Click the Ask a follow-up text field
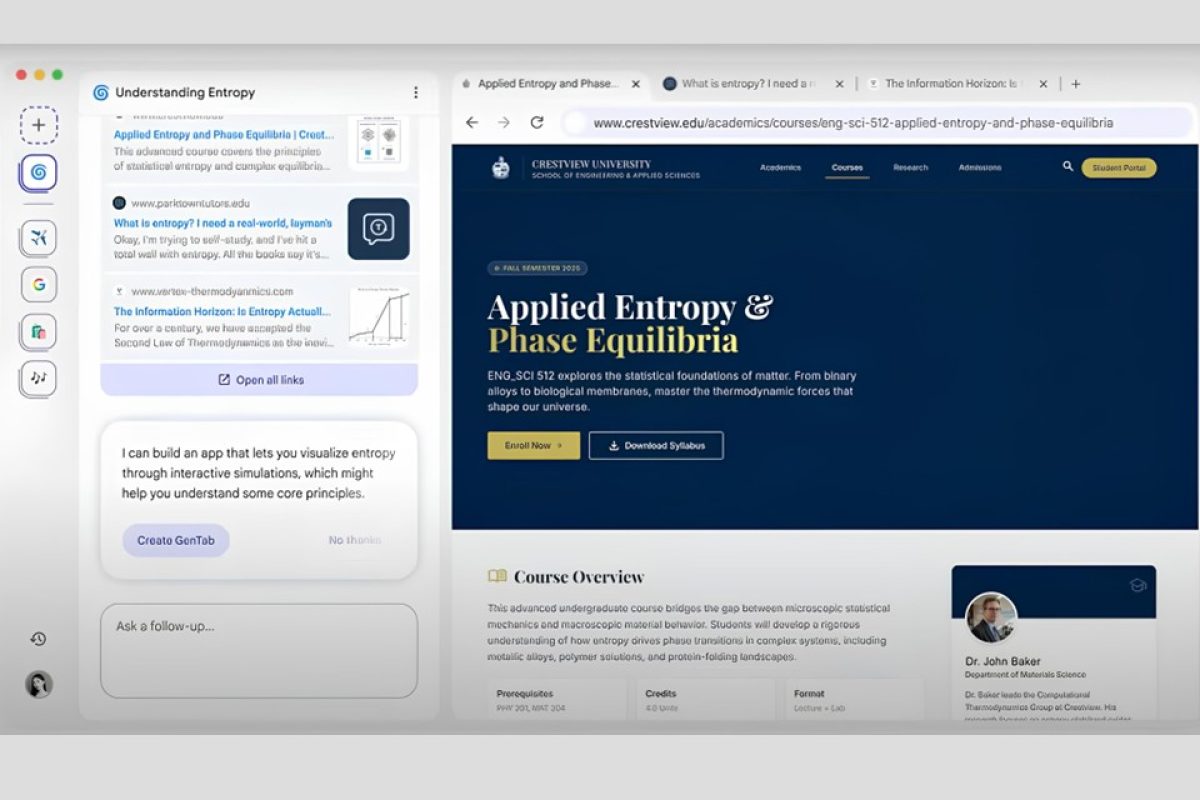Screen dimensions: 1200x800 pos(259,650)
